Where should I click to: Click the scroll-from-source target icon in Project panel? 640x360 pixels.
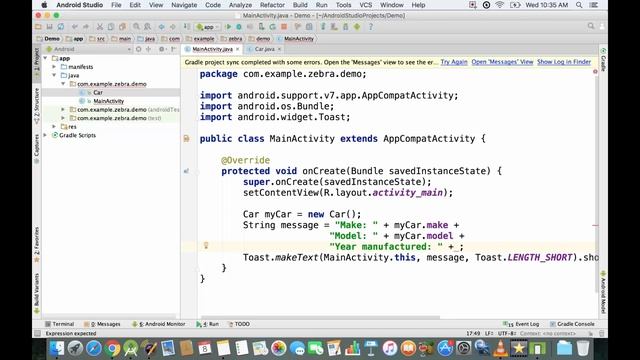tap(139, 49)
